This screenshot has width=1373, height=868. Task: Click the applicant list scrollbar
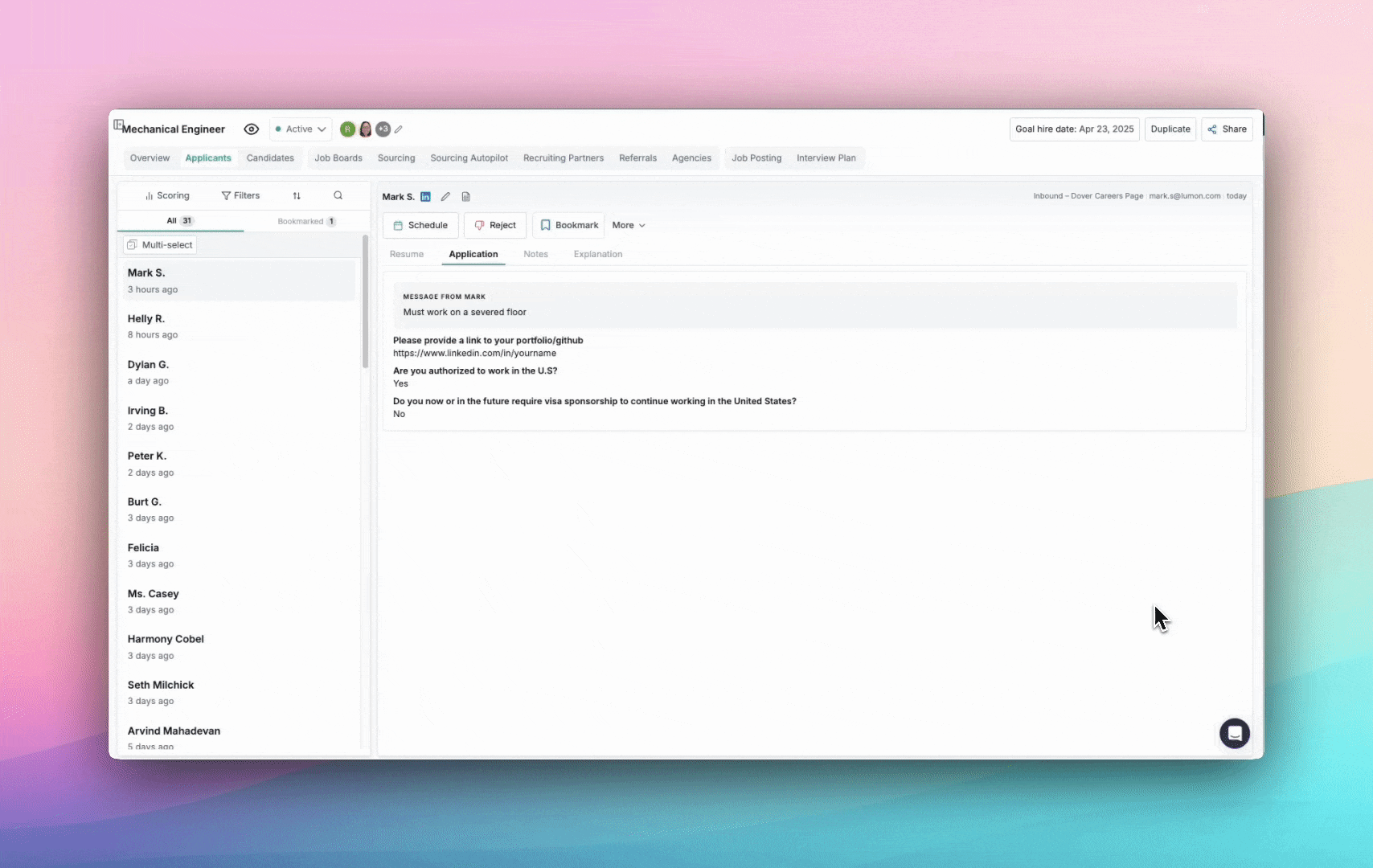[365, 305]
